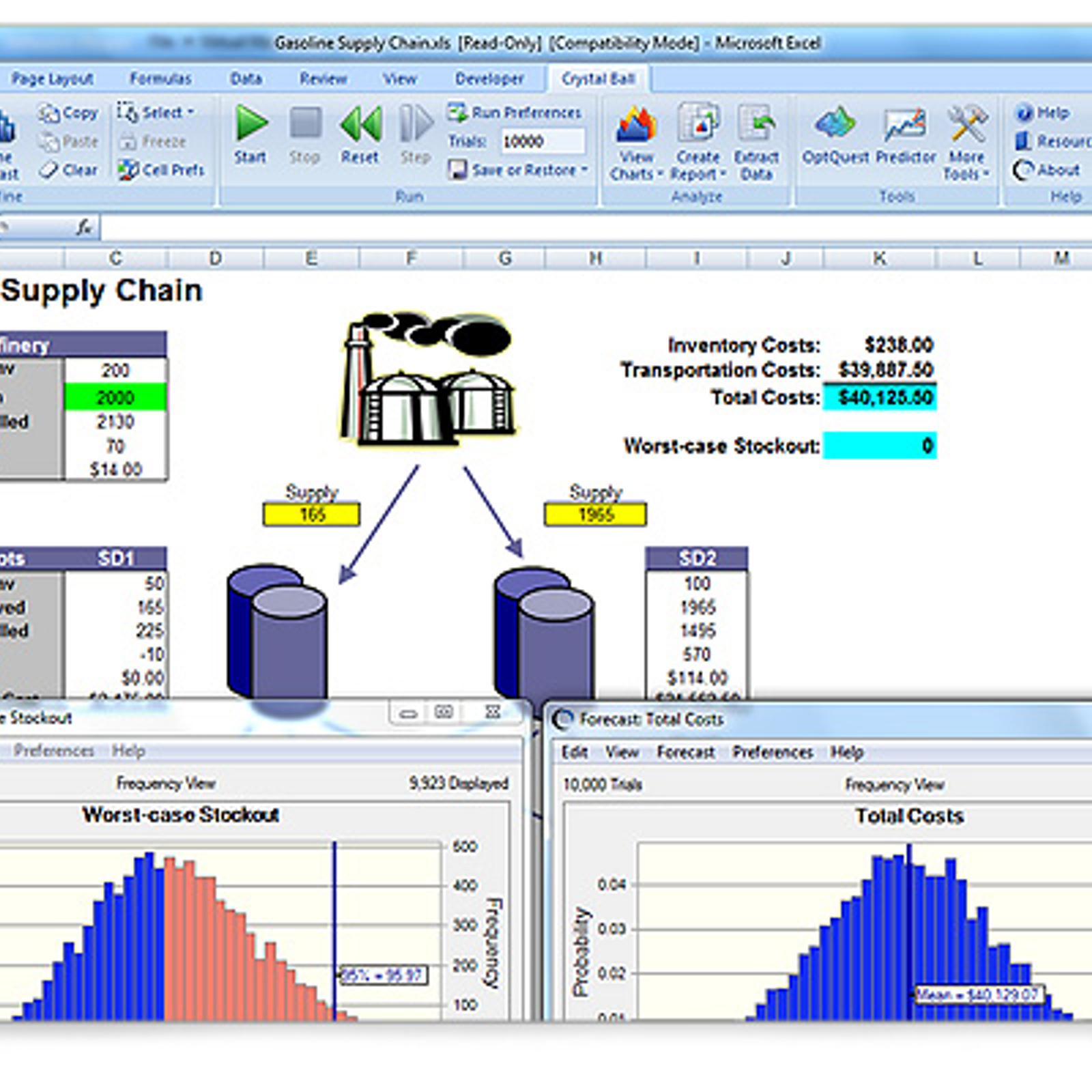
Task: Select Inventory Costs value $238.00
Action: click(898, 345)
